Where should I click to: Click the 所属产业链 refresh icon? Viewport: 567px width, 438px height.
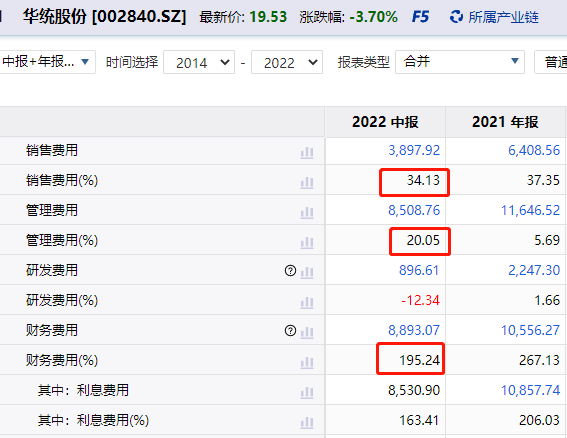tap(456, 17)
